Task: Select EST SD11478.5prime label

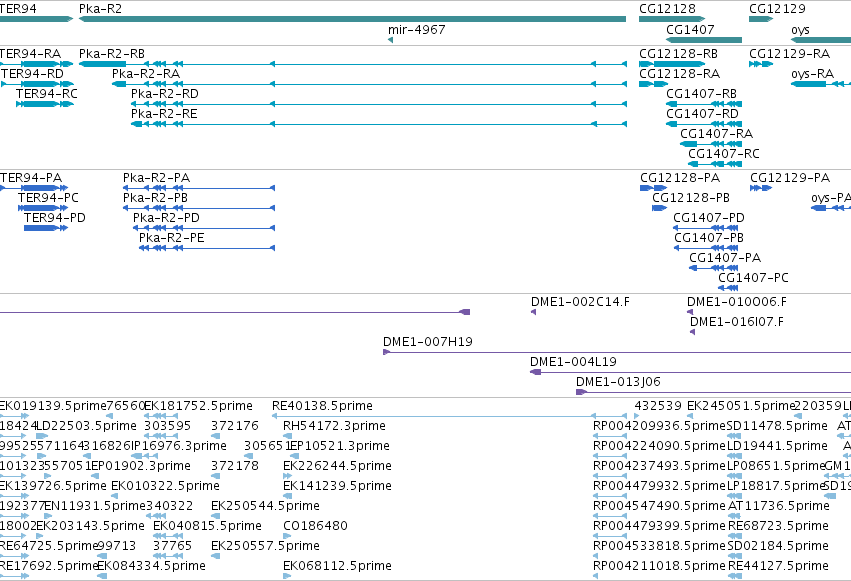Action: point(777,426)
